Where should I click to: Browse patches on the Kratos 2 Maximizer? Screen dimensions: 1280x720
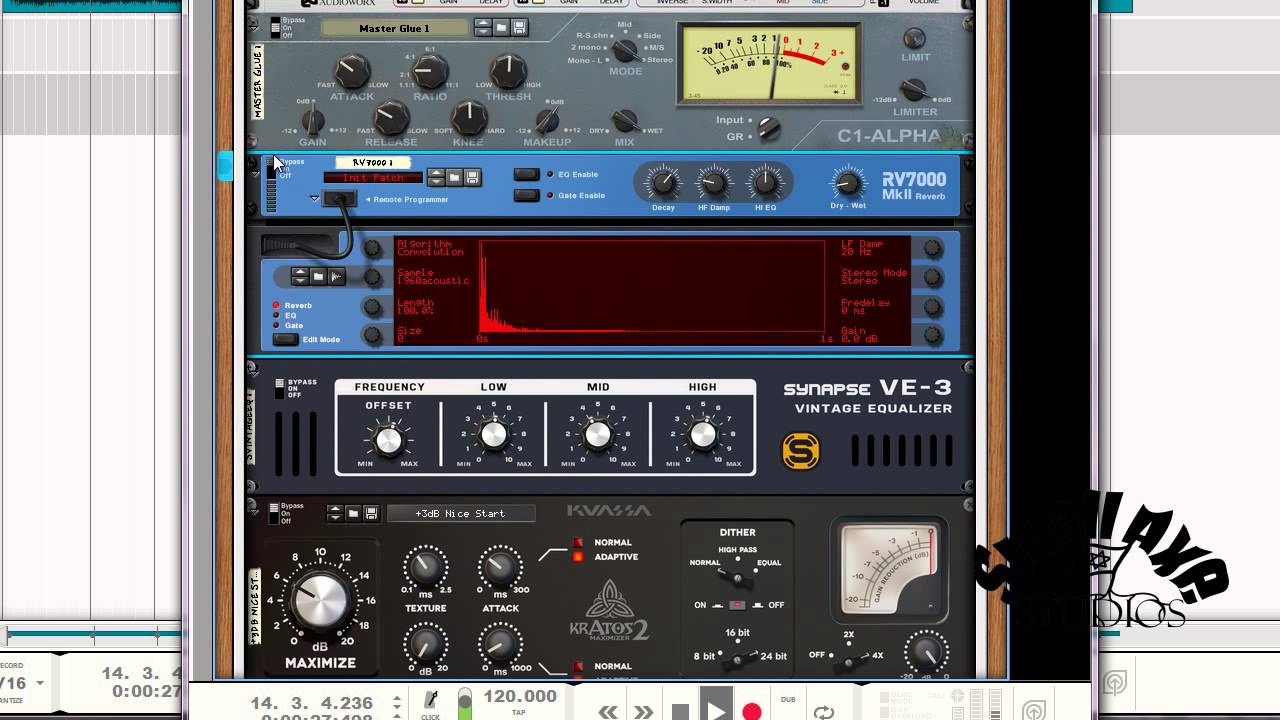[353, 513]
